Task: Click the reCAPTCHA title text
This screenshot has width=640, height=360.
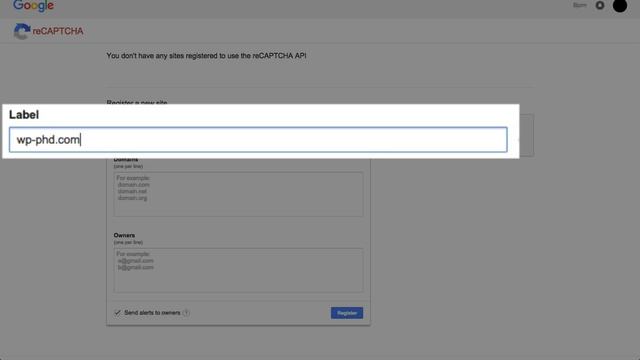Action: (x=58, y=31)
